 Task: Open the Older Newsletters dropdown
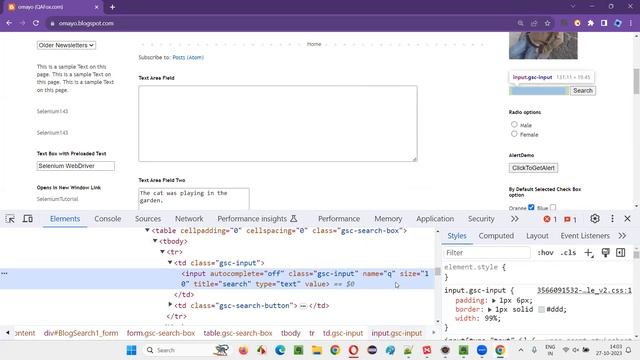66,45
